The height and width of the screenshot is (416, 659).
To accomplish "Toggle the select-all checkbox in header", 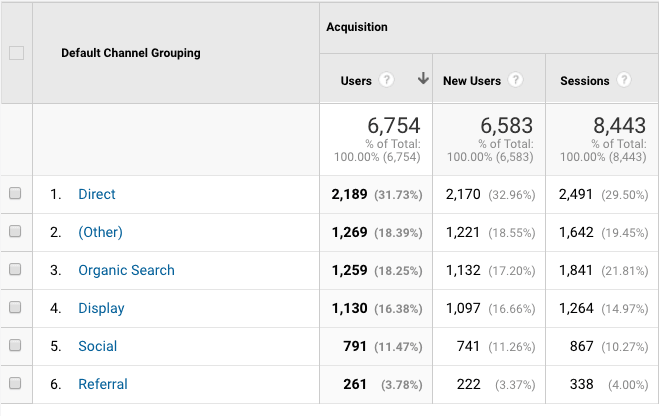I will coord(16,53).
